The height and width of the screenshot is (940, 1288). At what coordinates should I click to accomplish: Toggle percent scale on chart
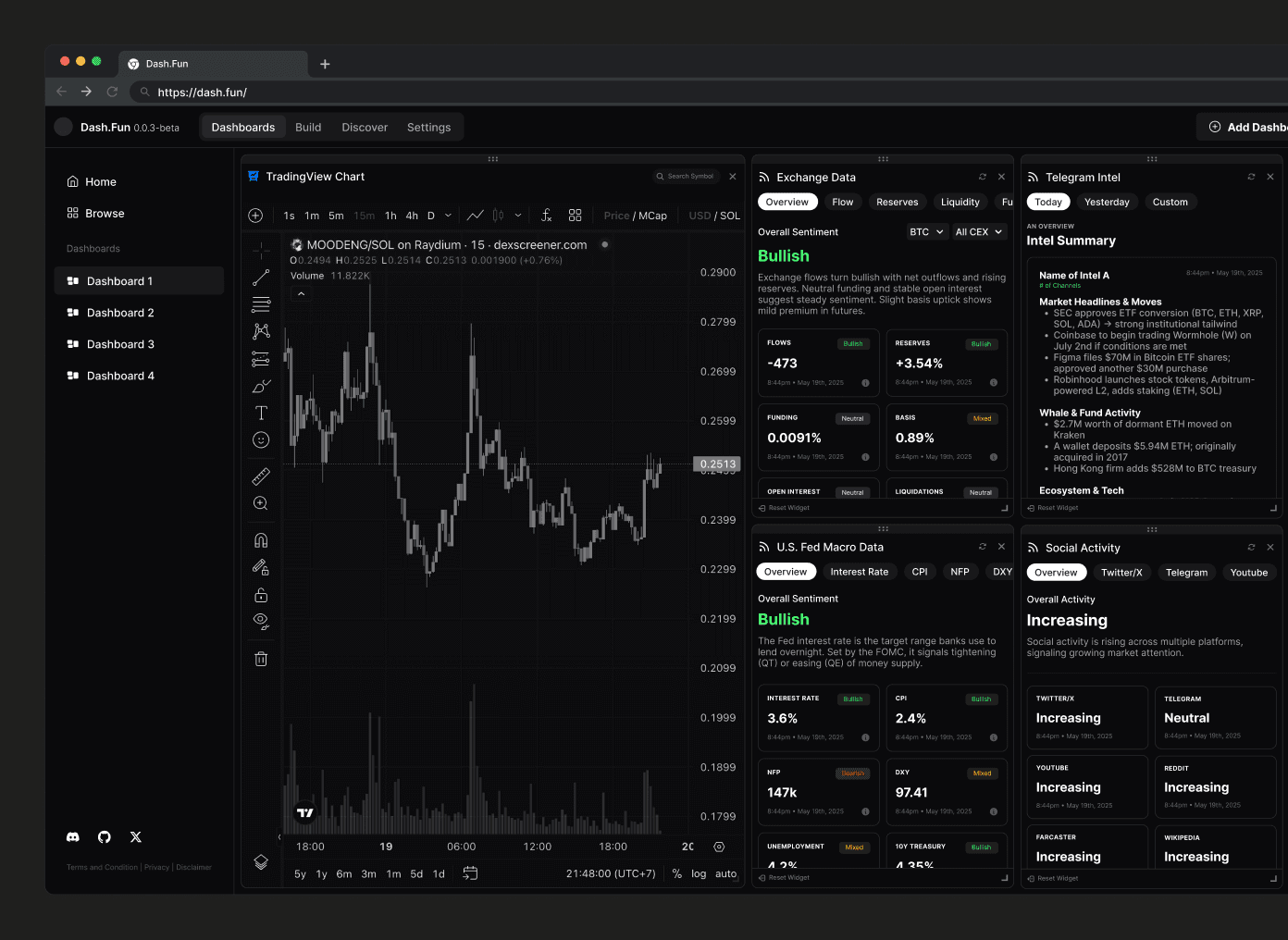tap(677, 873)
